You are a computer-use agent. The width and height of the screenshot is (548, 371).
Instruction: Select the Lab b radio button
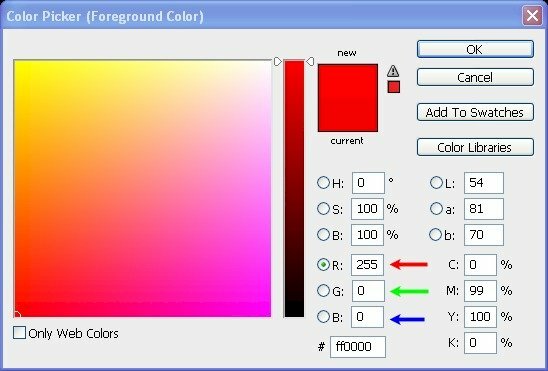436,234
